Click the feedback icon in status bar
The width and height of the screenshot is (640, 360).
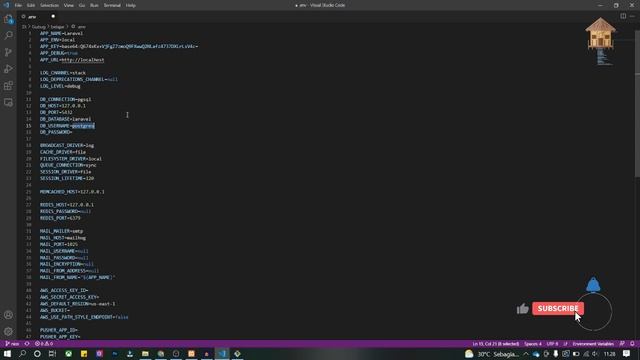coord(622,344)
